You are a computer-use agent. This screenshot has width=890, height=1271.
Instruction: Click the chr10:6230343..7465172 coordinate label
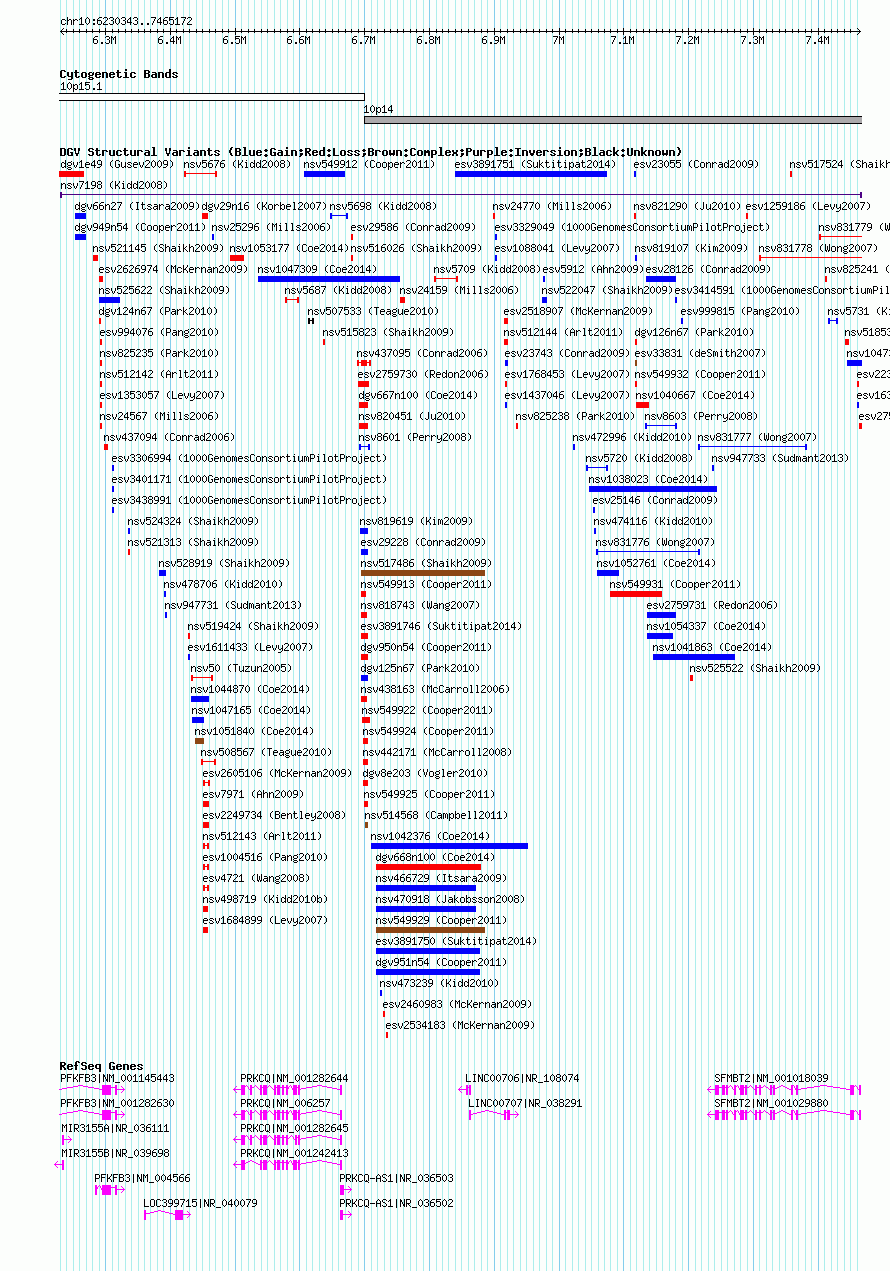126,21
